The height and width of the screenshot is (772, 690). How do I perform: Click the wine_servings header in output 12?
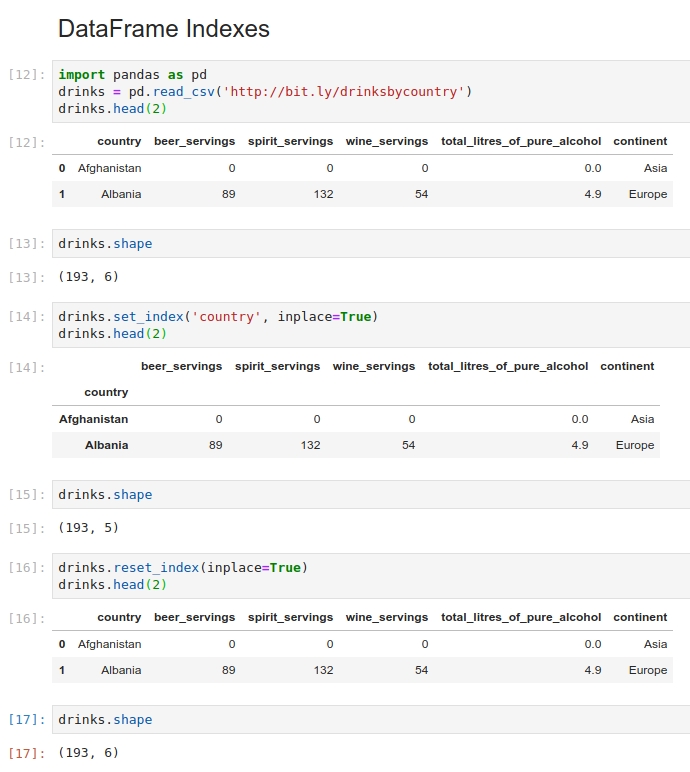pyautogui.click(x=387, y=141)
